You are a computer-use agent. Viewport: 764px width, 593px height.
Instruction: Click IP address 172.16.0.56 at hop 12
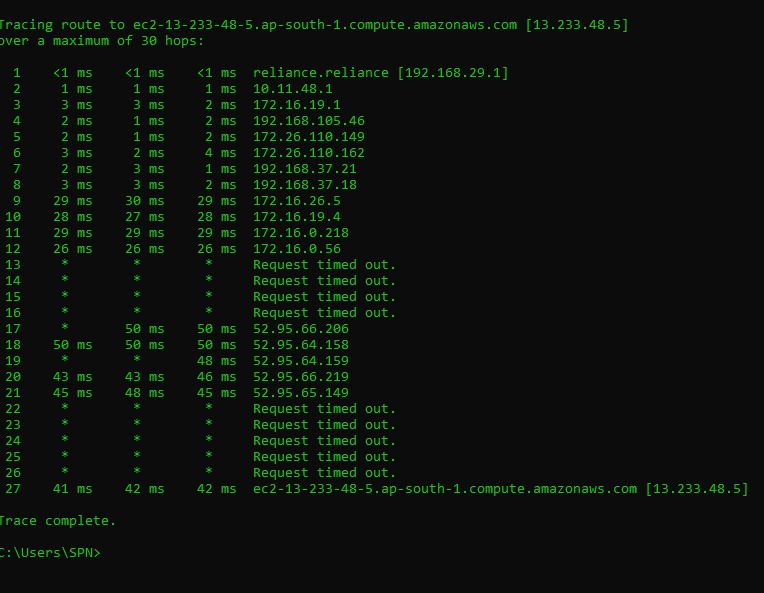point(297,249)
